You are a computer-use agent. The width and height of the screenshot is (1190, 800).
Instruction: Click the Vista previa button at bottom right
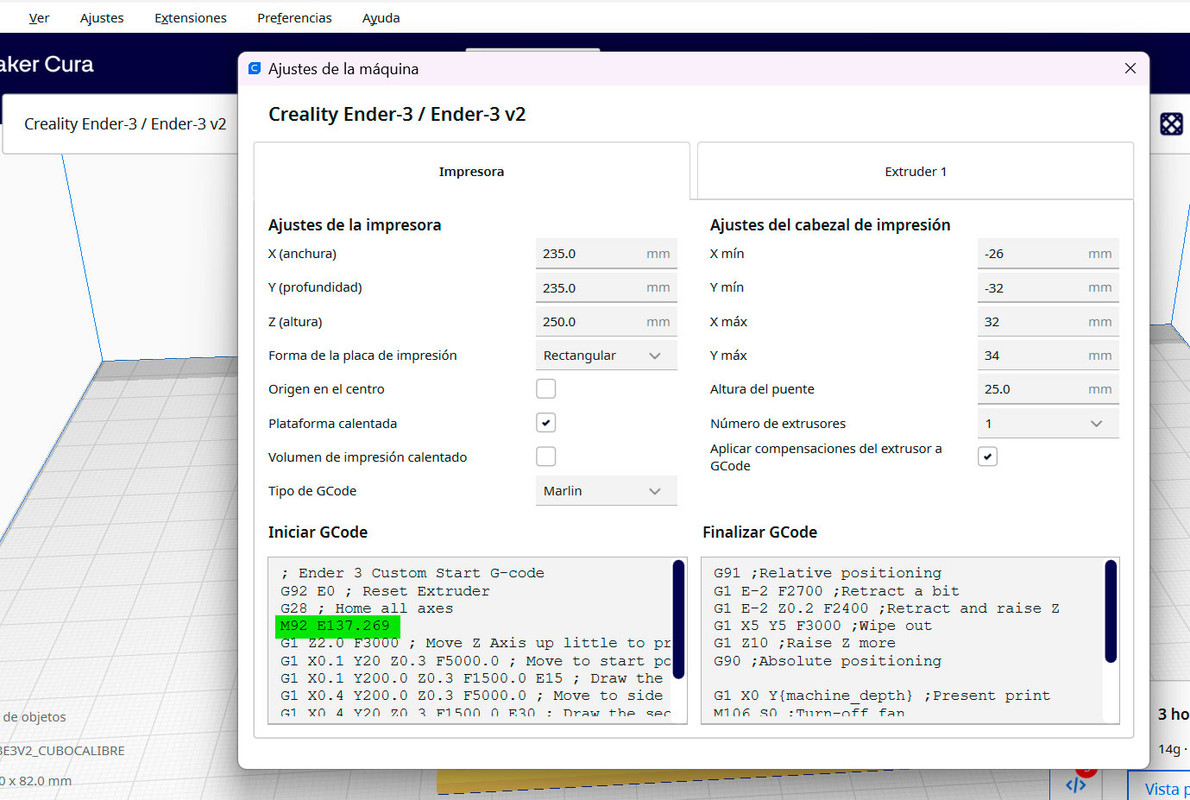click(1161, 787)
